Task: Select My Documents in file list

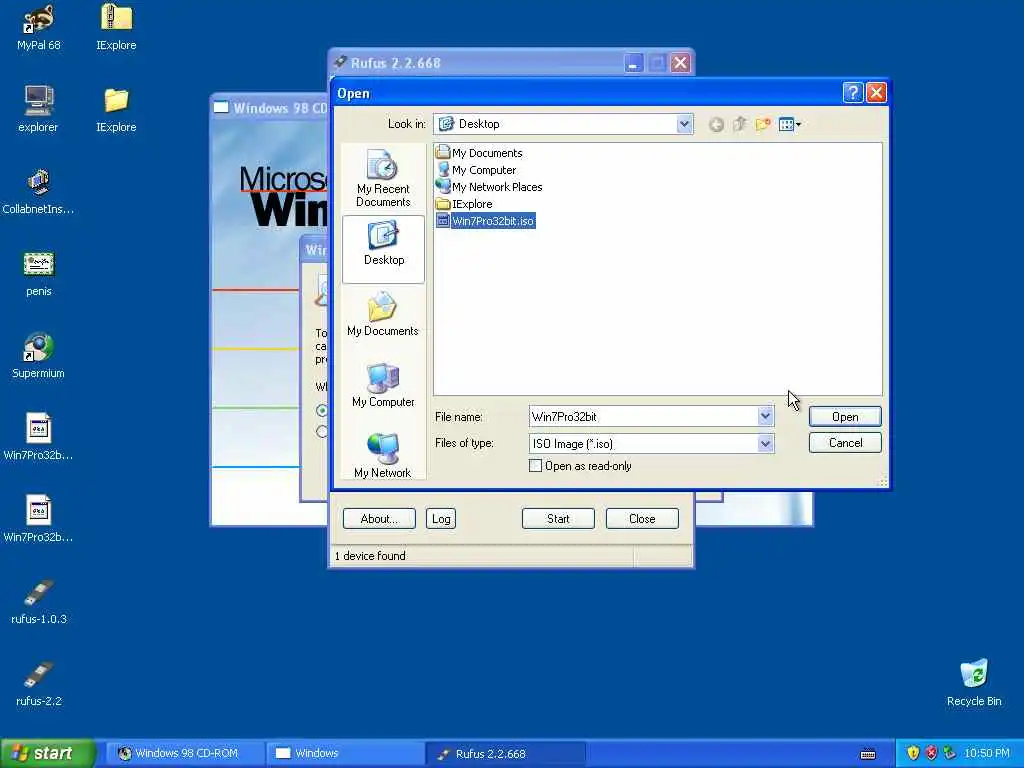Action: [479, 153]
